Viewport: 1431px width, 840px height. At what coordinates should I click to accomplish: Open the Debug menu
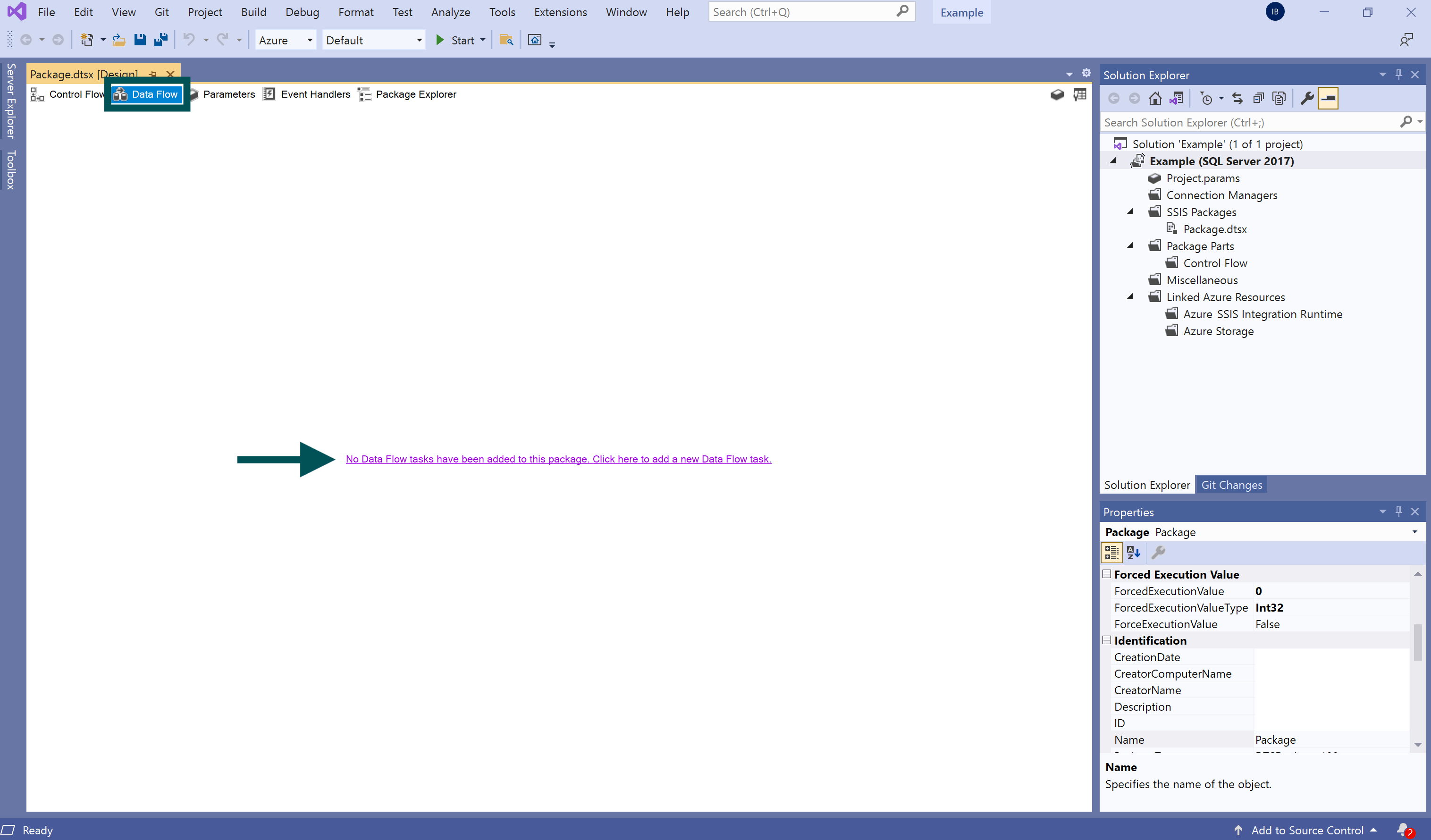302,12
